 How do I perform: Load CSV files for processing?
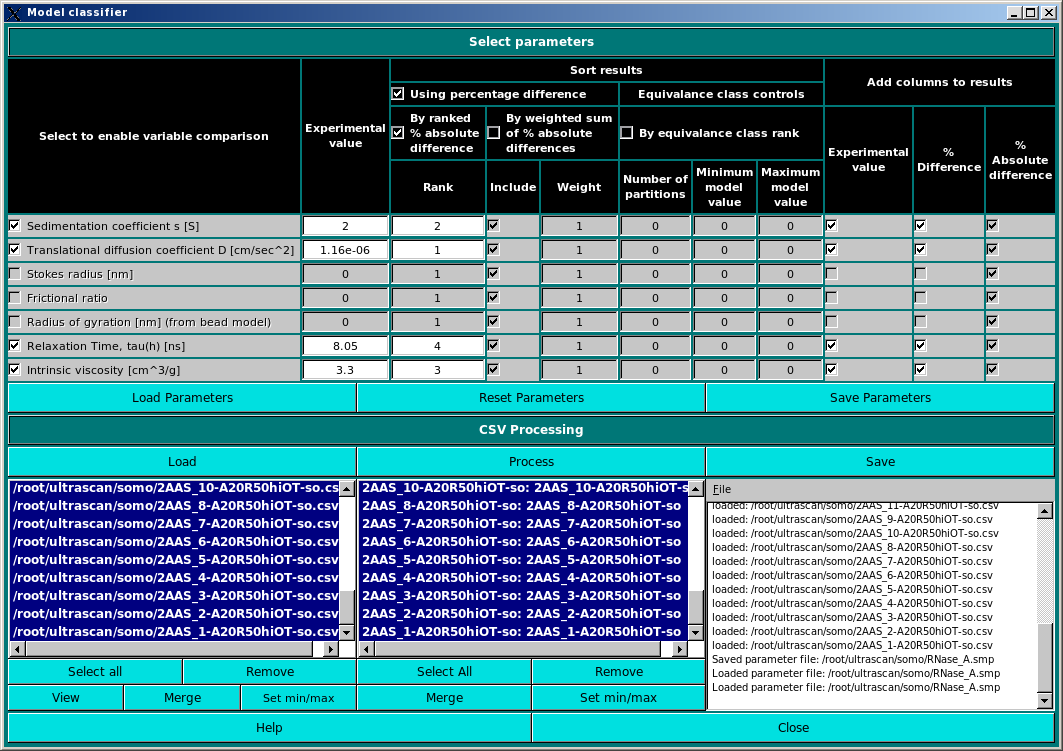tap(181, 461)
